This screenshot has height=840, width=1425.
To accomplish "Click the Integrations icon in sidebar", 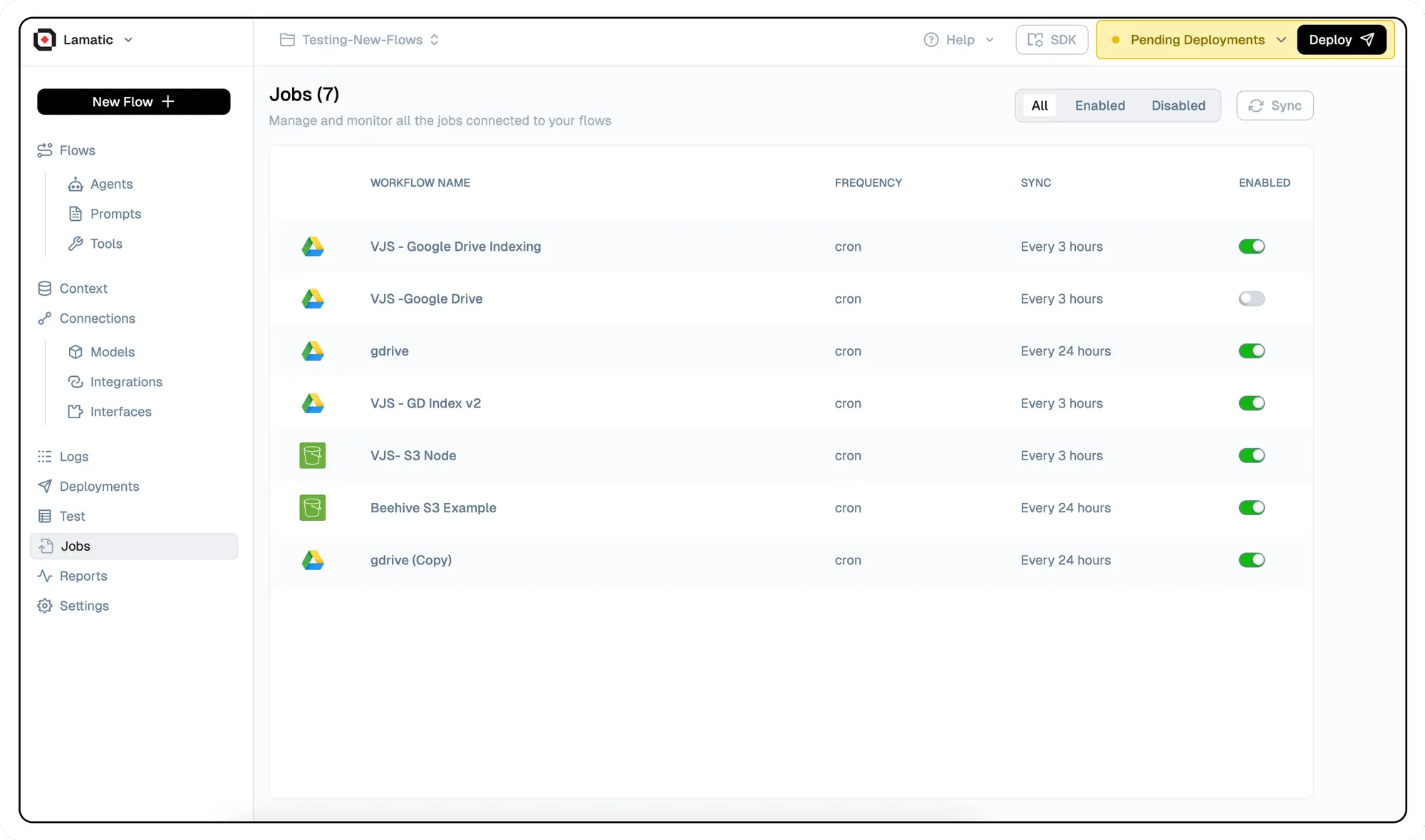I will (x=76, y=382).
